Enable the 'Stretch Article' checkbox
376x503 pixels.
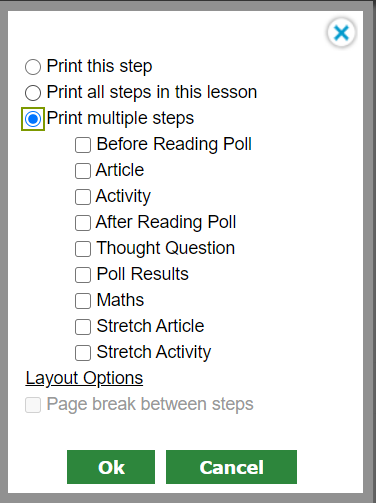coord(83,327)
